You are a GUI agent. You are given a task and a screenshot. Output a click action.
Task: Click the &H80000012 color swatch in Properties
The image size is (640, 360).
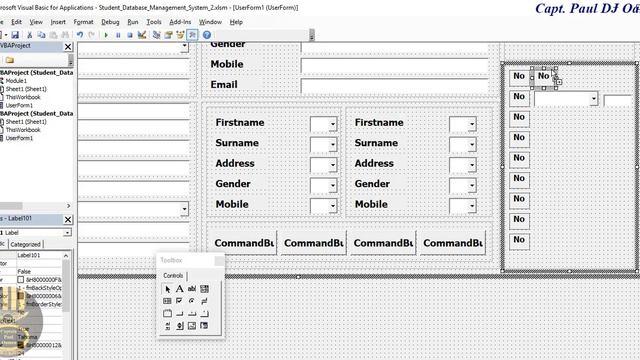tap(21, 345)
